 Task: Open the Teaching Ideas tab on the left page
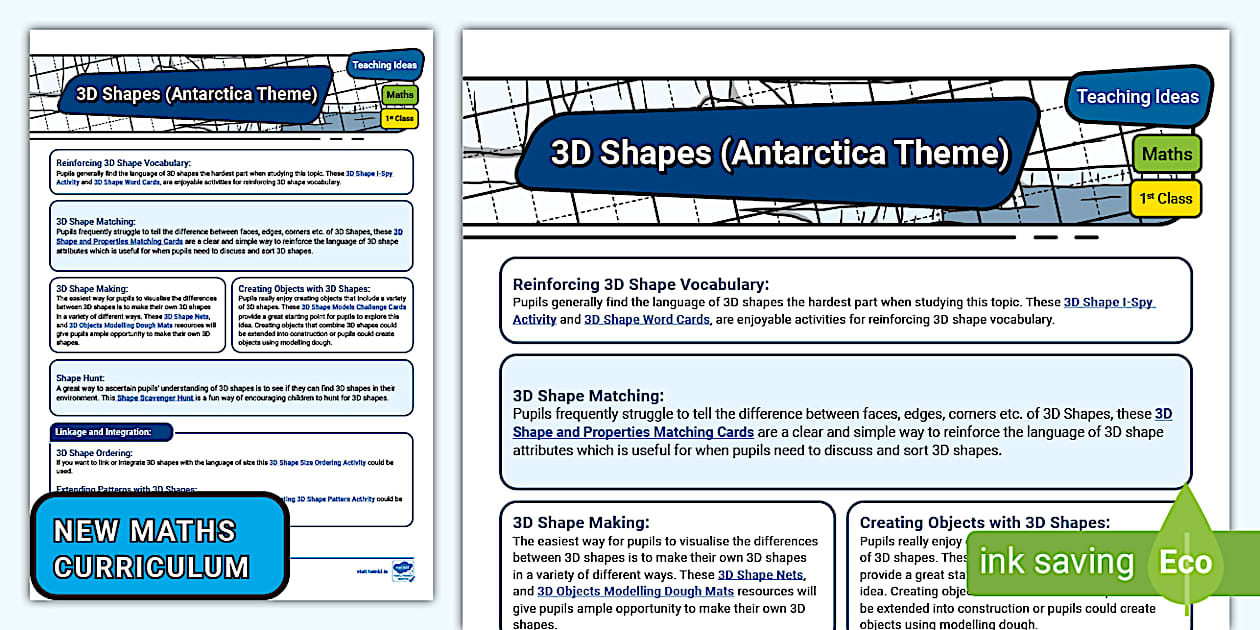386,64
